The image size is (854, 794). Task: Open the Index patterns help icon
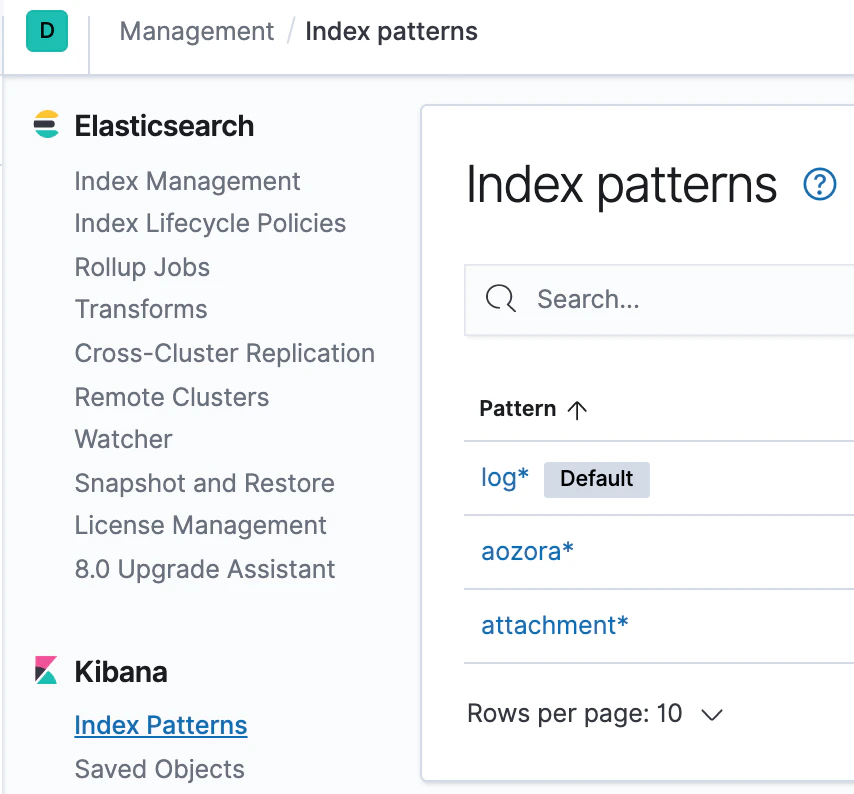(820, 184)
